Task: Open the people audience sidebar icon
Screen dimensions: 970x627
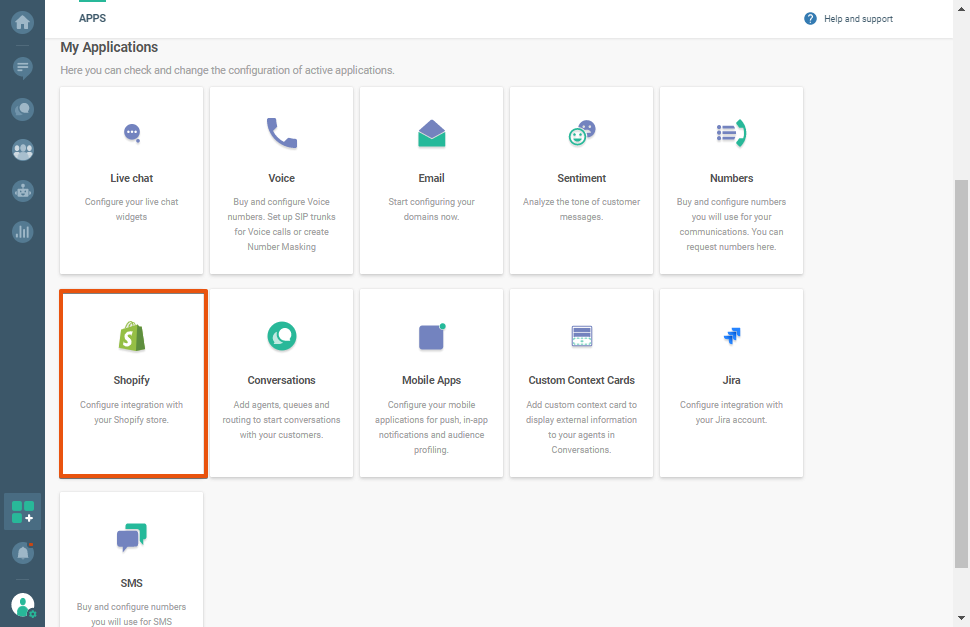Action: coord(22,150)
